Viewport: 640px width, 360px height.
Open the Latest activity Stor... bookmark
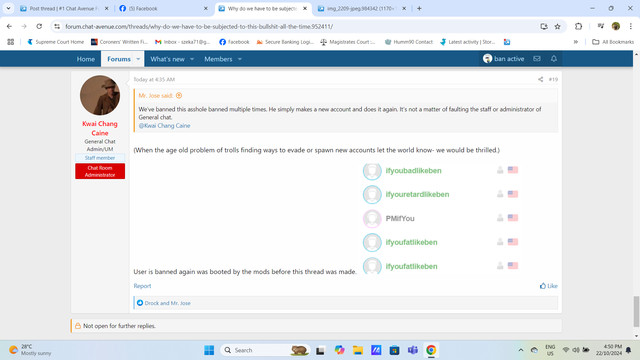coord(468,42)
